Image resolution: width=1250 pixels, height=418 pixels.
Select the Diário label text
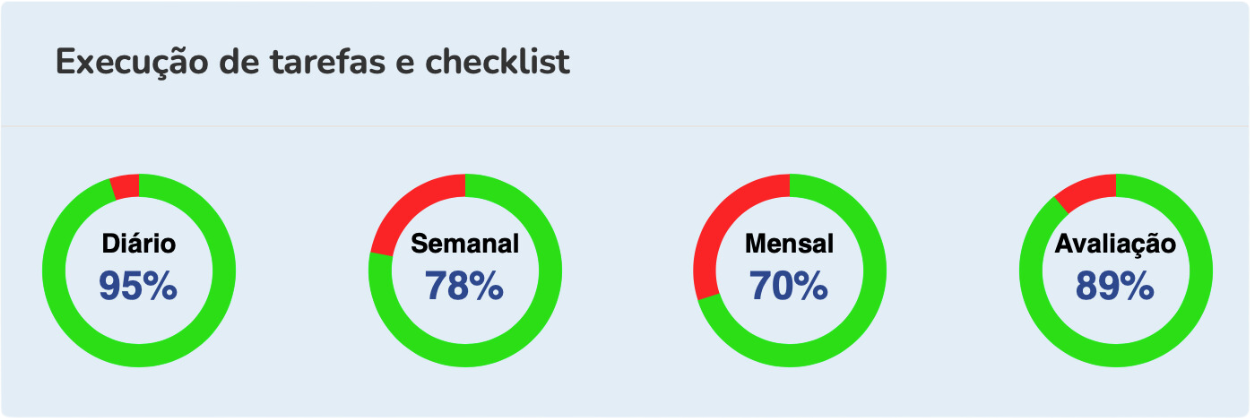(139, 244)
